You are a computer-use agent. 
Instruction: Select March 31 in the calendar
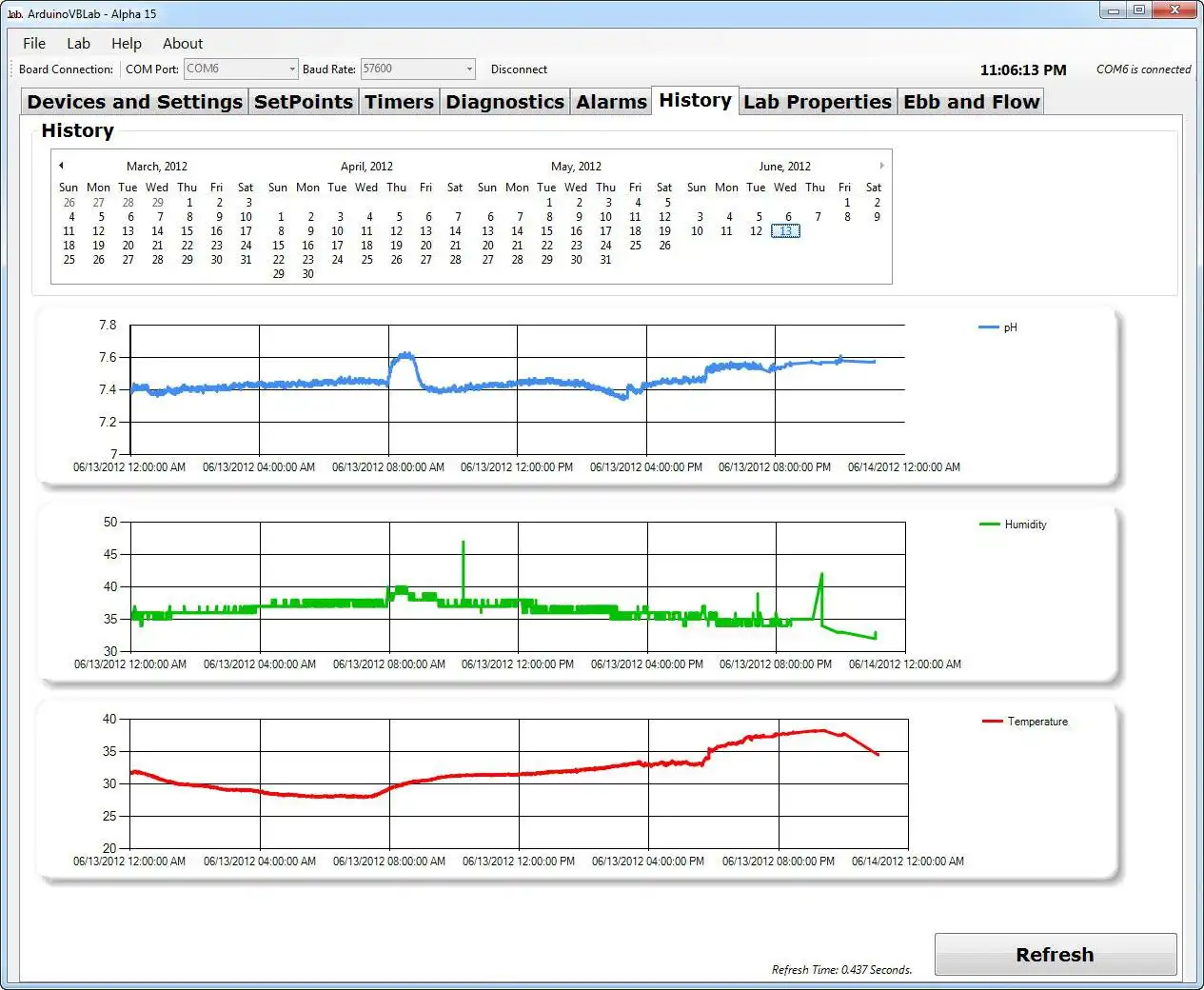coord(246,260)
